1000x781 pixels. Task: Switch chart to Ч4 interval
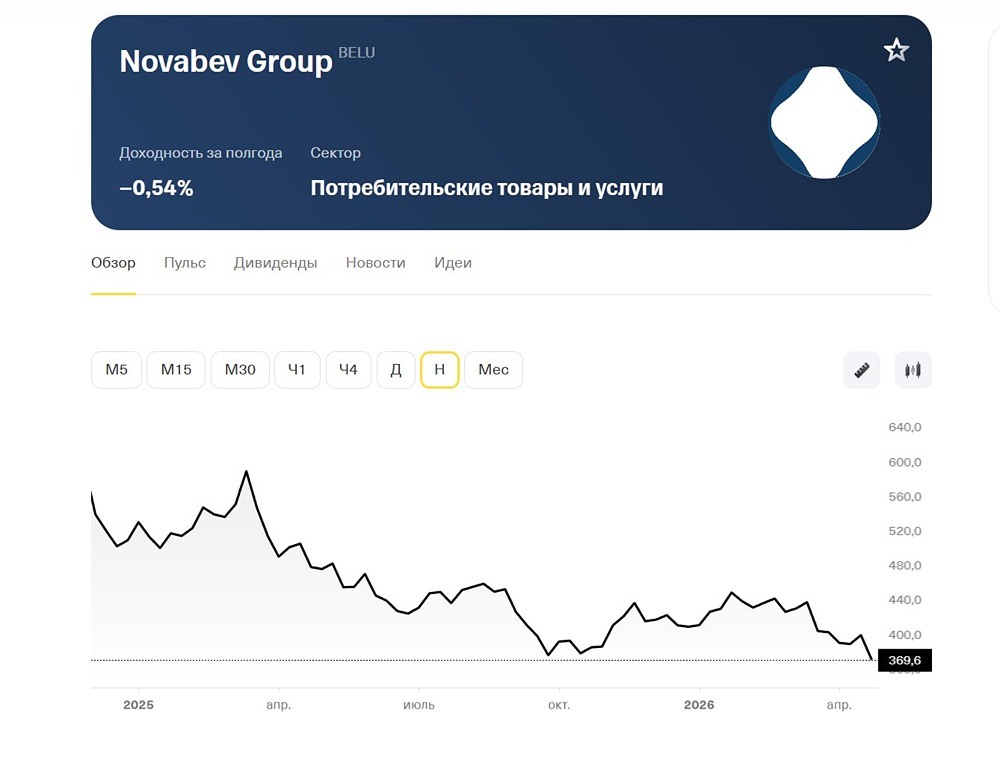[x=348, y=370]
